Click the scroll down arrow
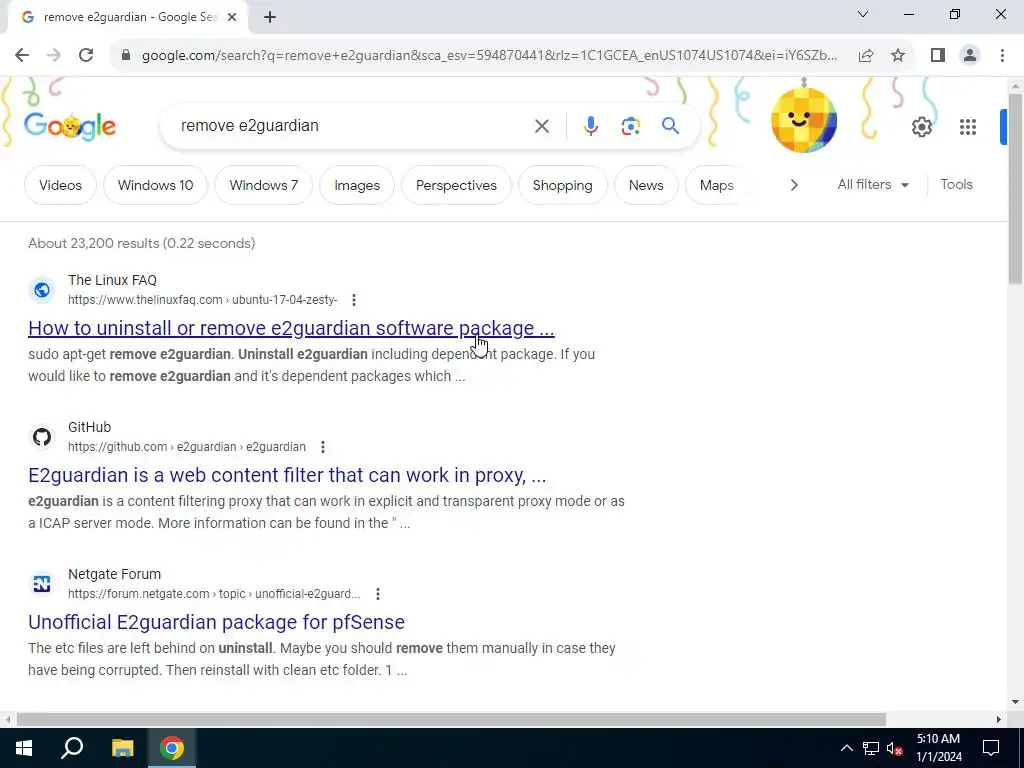This screenshot has width=1024, height=768. click(x=1015, y=703)
